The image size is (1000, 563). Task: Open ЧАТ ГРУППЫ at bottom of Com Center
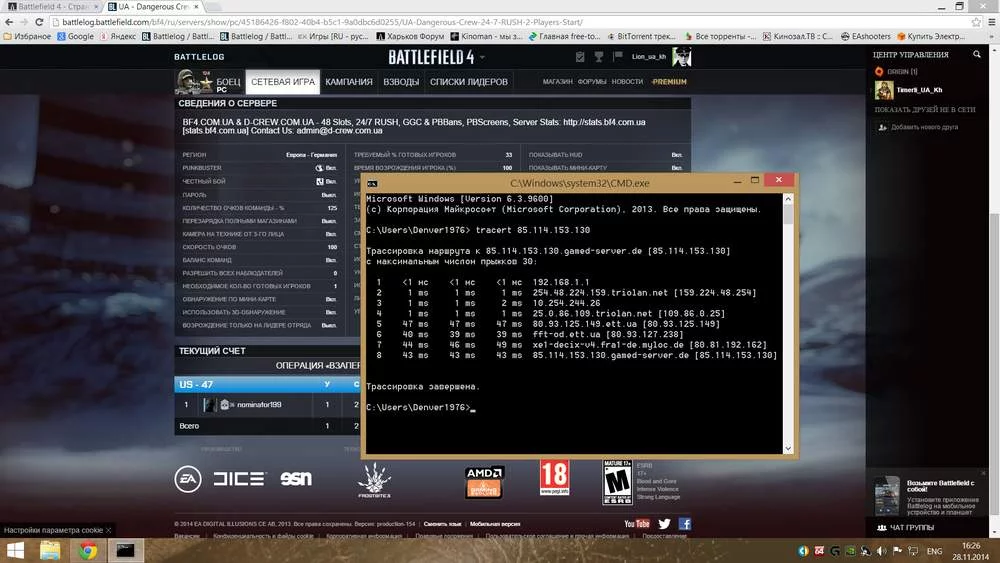(907, 527)
